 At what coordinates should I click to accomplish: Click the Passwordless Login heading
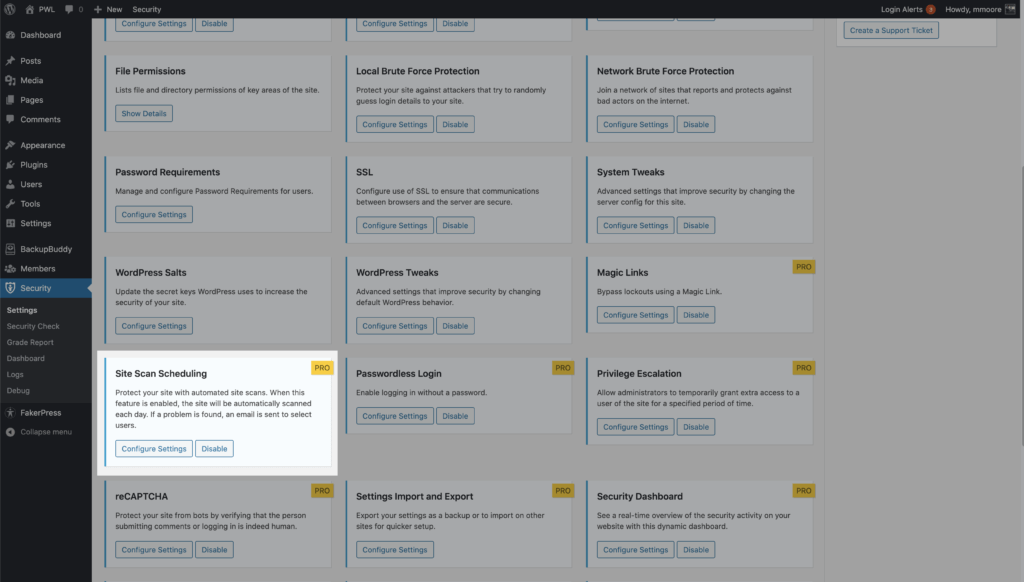(x=398, y=374)
